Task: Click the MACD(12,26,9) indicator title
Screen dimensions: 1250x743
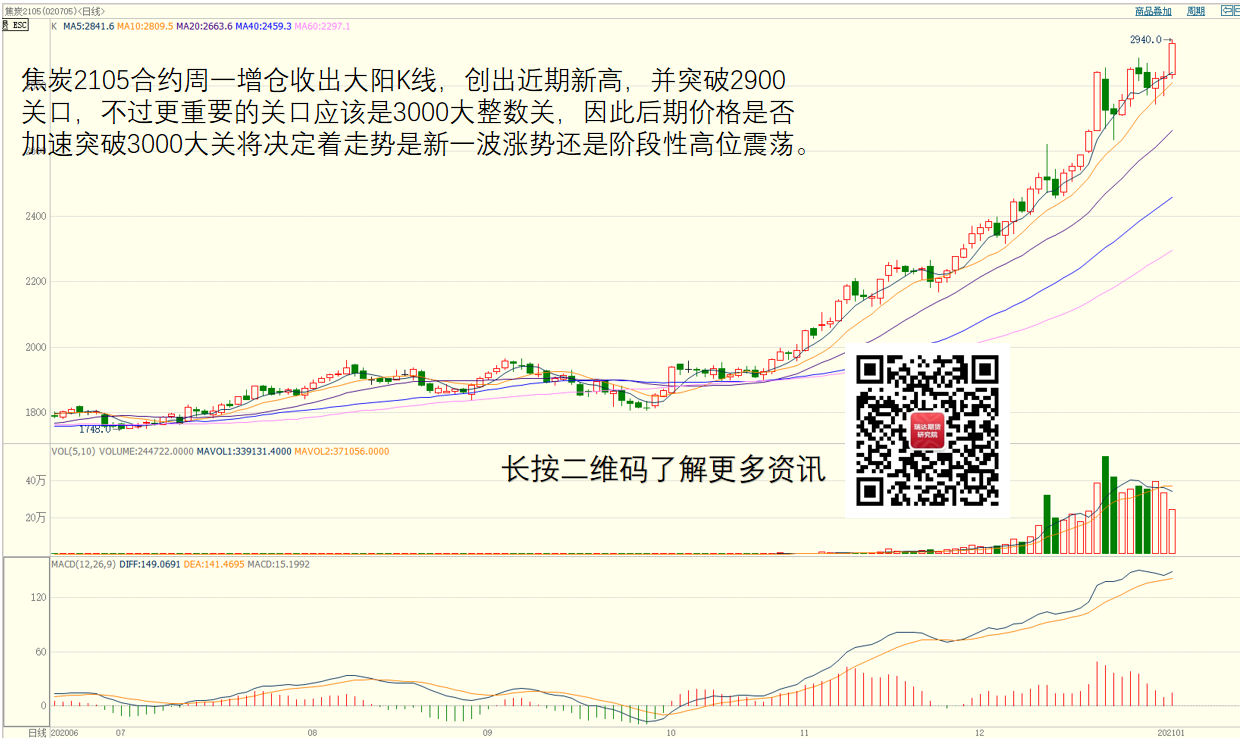Action: pos(83,565)
